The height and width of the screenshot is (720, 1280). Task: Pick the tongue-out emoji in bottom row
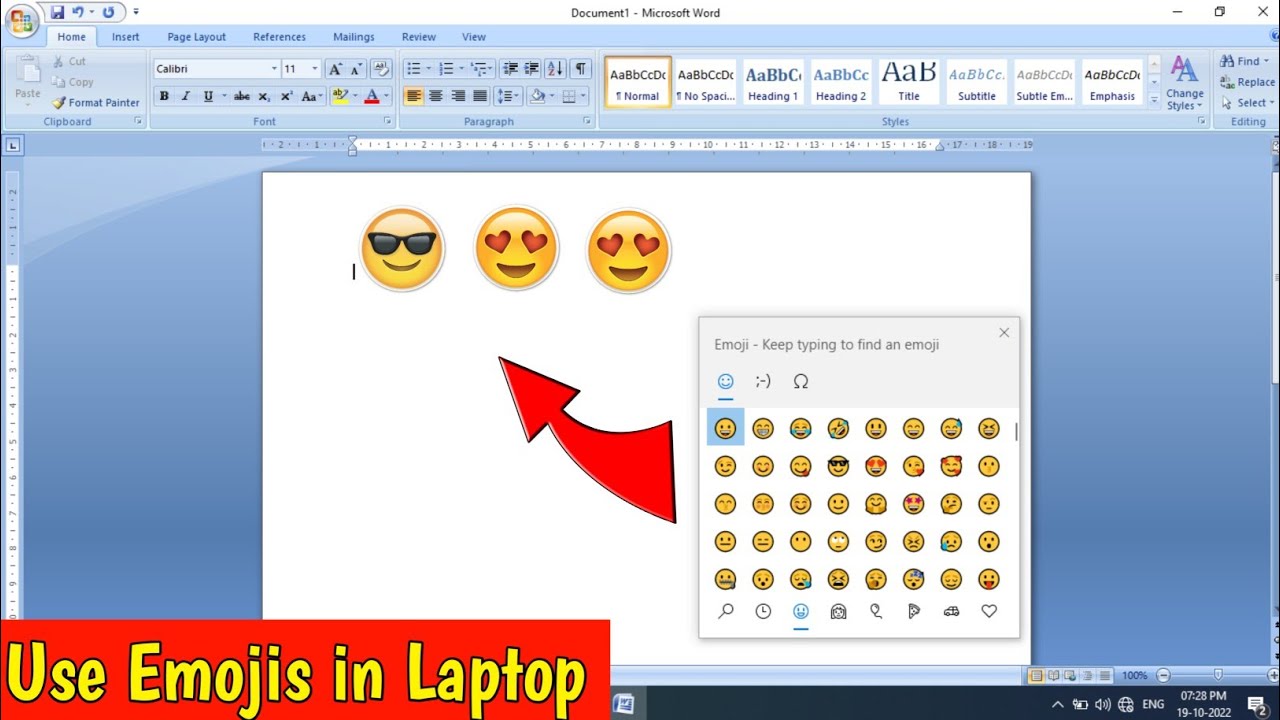pos(989,579)
